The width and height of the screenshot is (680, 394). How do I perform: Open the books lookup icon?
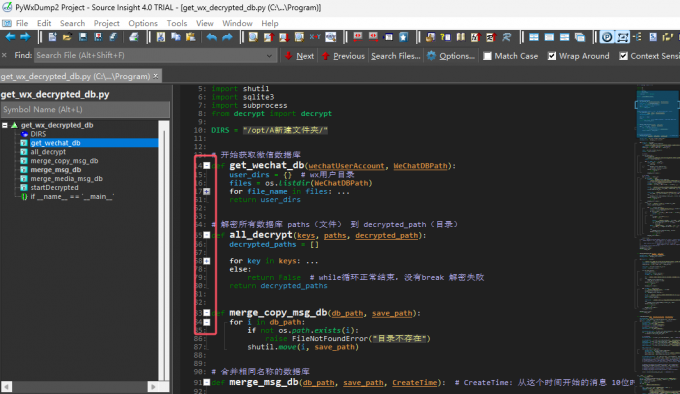click(461, 37)
